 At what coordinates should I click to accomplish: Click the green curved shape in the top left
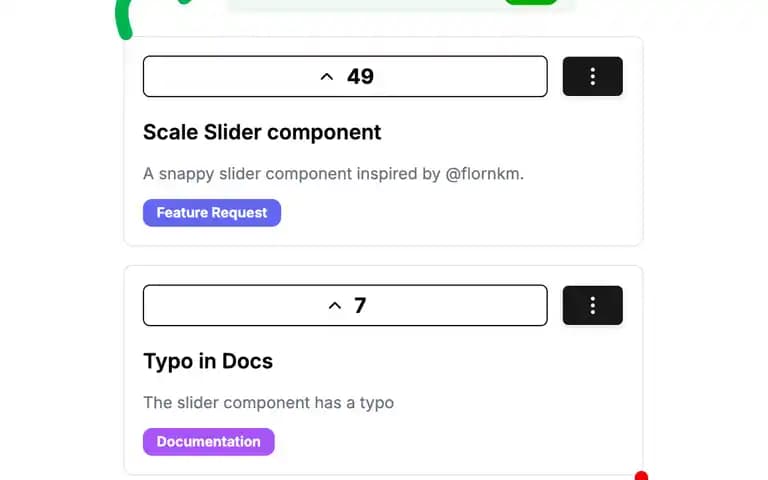(x=124, y=20)
